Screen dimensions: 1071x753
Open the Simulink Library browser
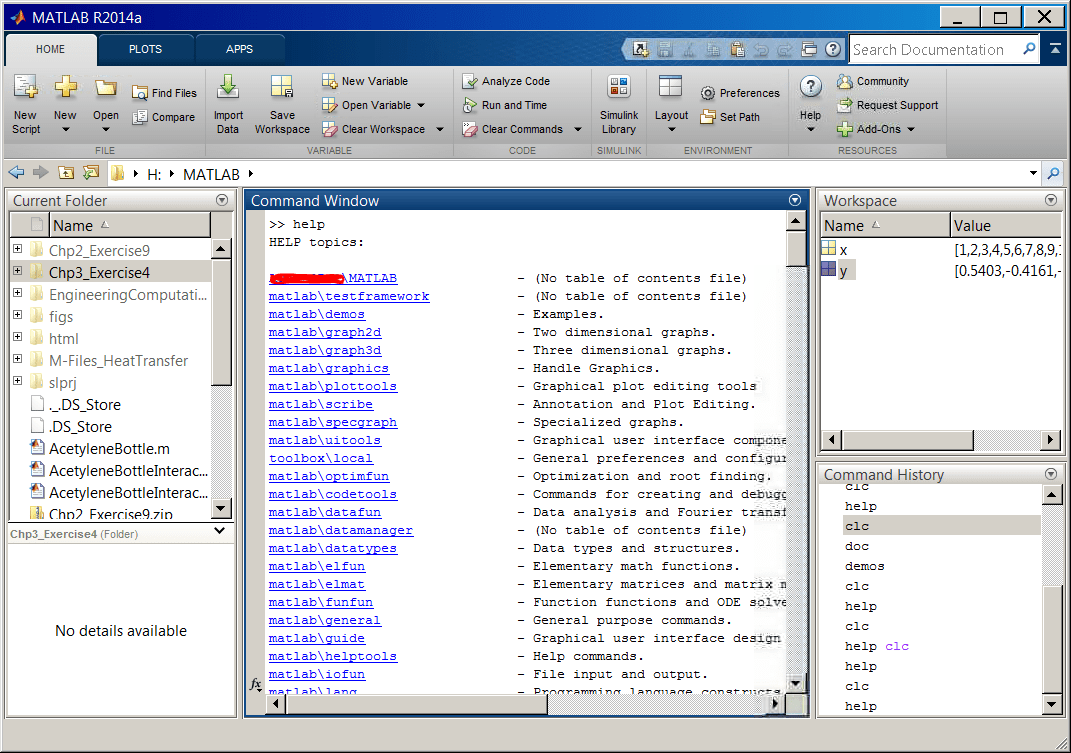point(618,103)
